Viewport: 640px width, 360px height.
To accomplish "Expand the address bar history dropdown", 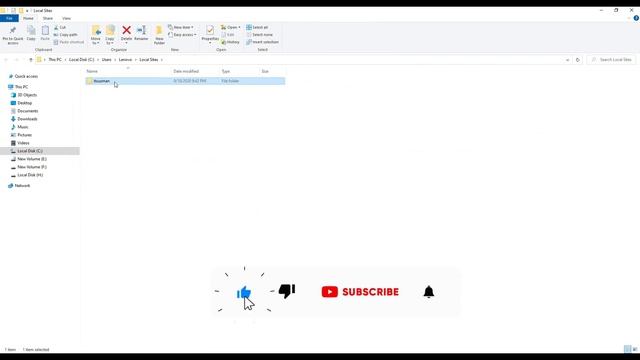I will (567, 60).
